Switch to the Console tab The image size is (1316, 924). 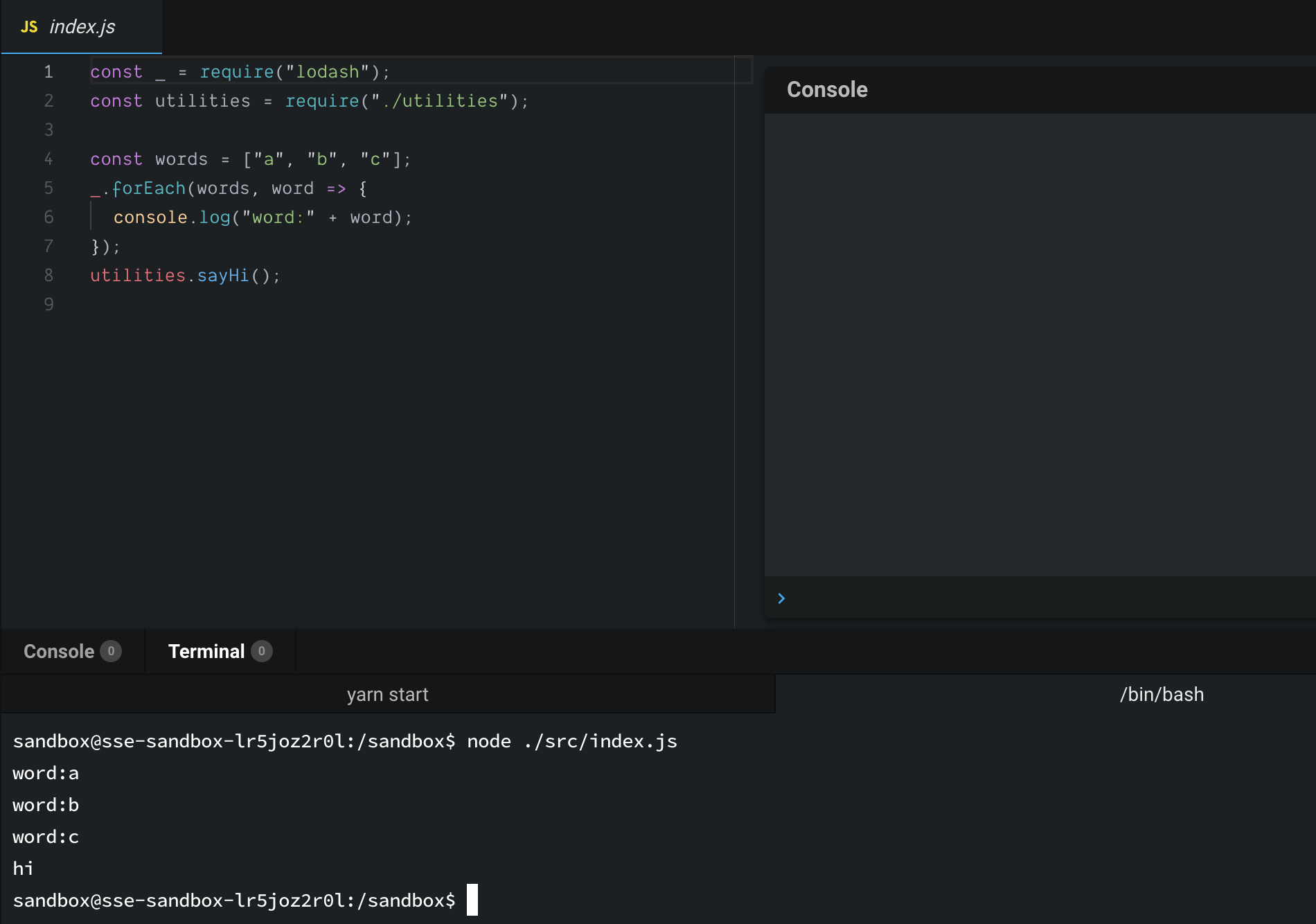coord(59,650)
